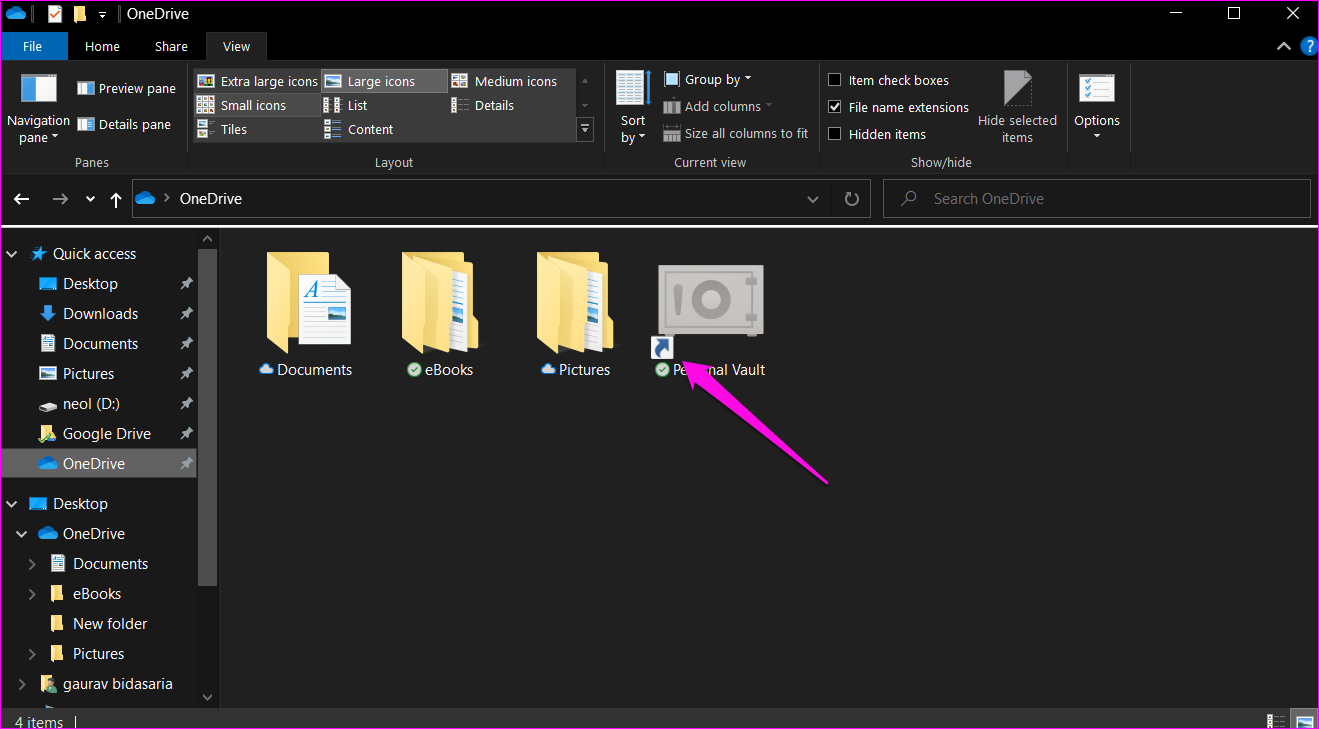This screenshot has height=729, width=1319.
Task: Collapse the ribbon with the chevron
Action: [x=1285, y=47]
